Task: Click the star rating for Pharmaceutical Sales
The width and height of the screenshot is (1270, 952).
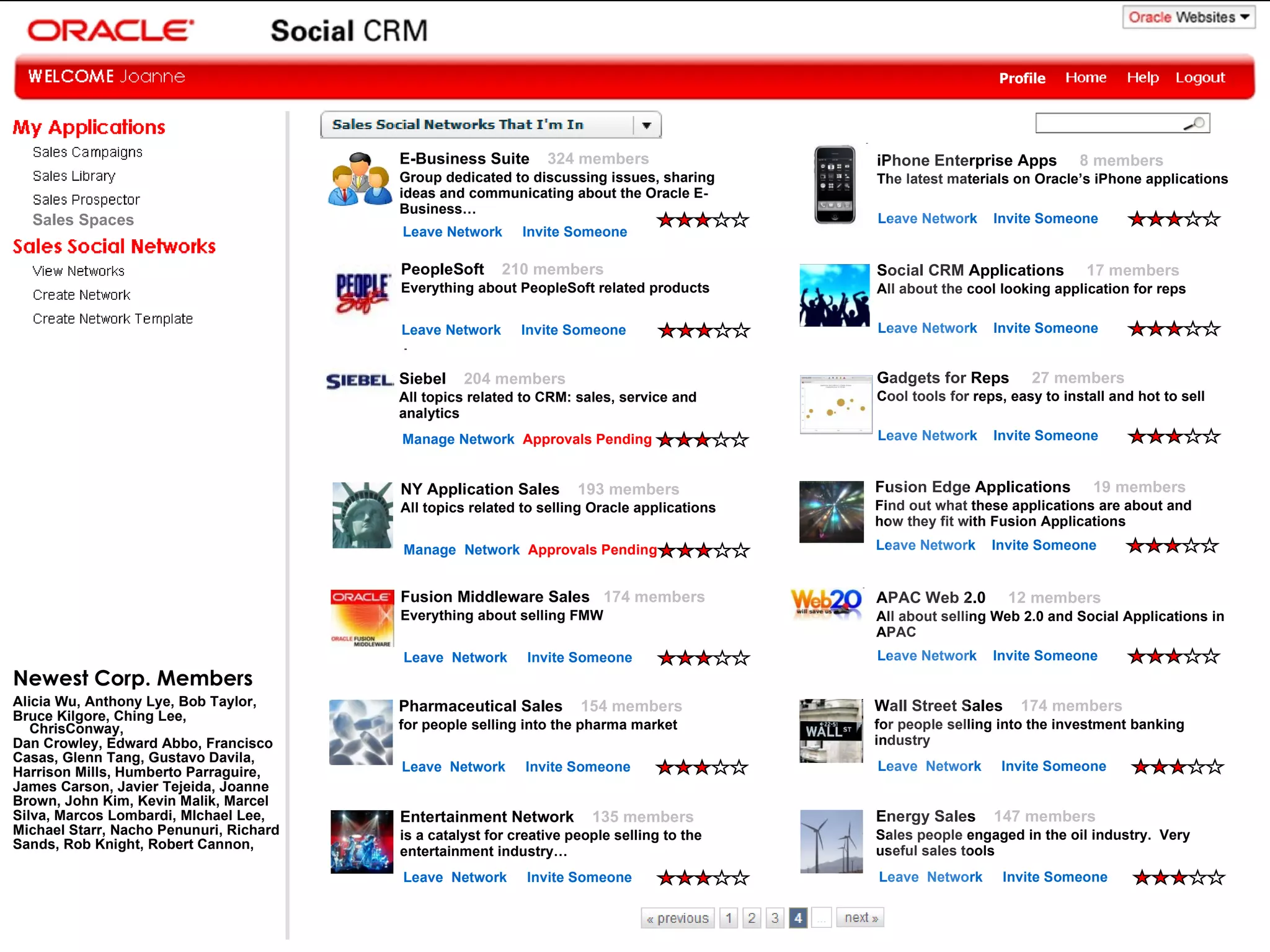Action: point(703,768)
